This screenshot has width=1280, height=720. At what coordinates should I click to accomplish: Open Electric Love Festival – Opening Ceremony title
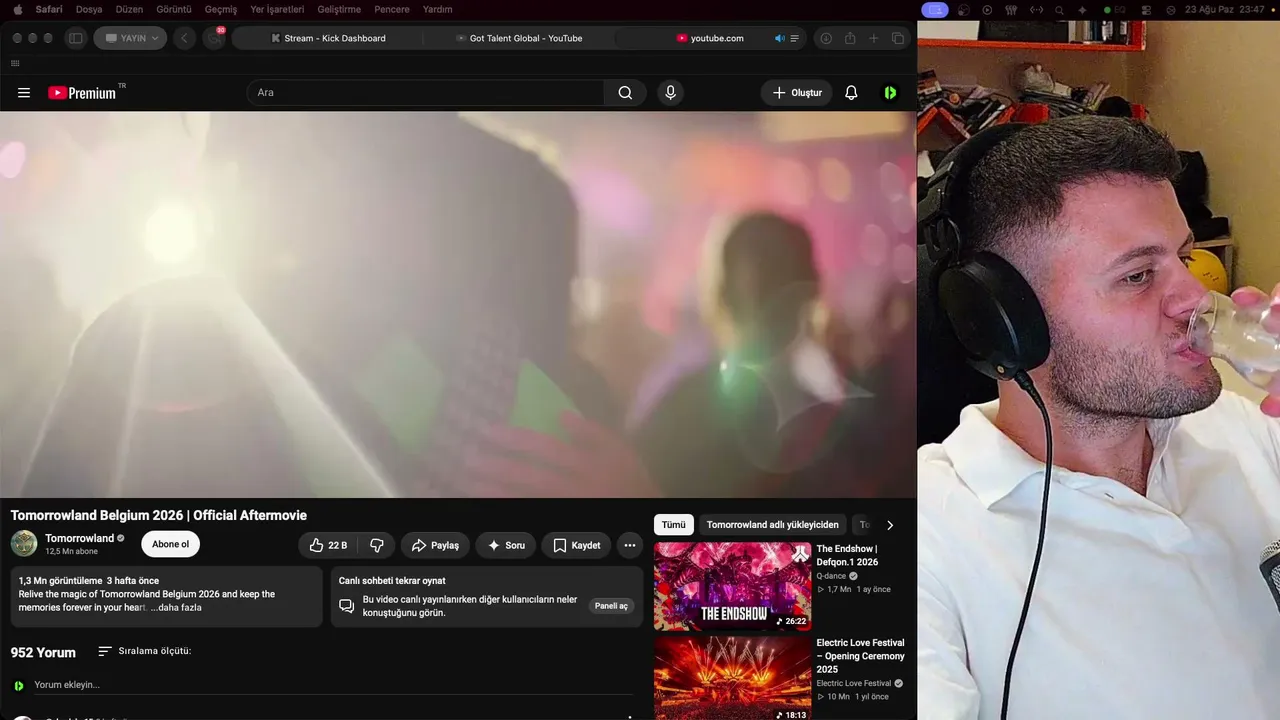click(860, 656)
